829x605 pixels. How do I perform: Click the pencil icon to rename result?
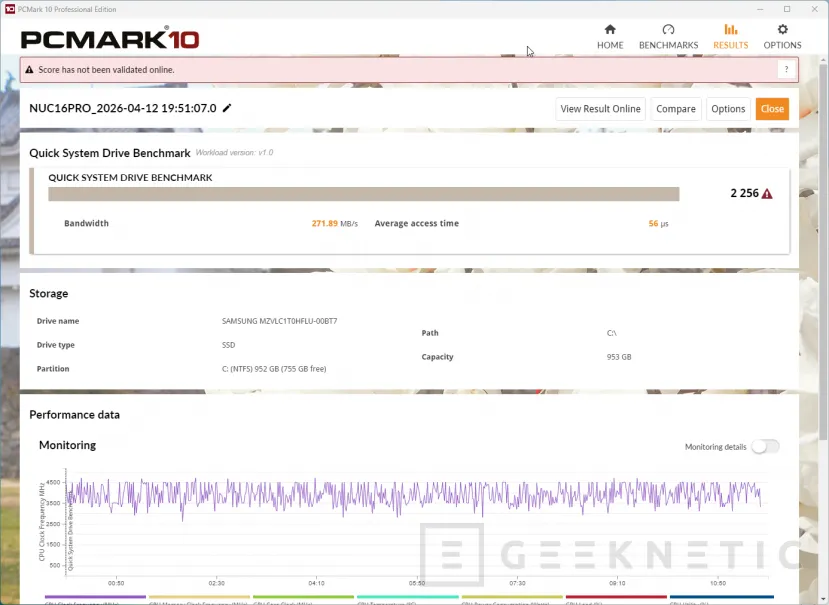pos(227,108)
